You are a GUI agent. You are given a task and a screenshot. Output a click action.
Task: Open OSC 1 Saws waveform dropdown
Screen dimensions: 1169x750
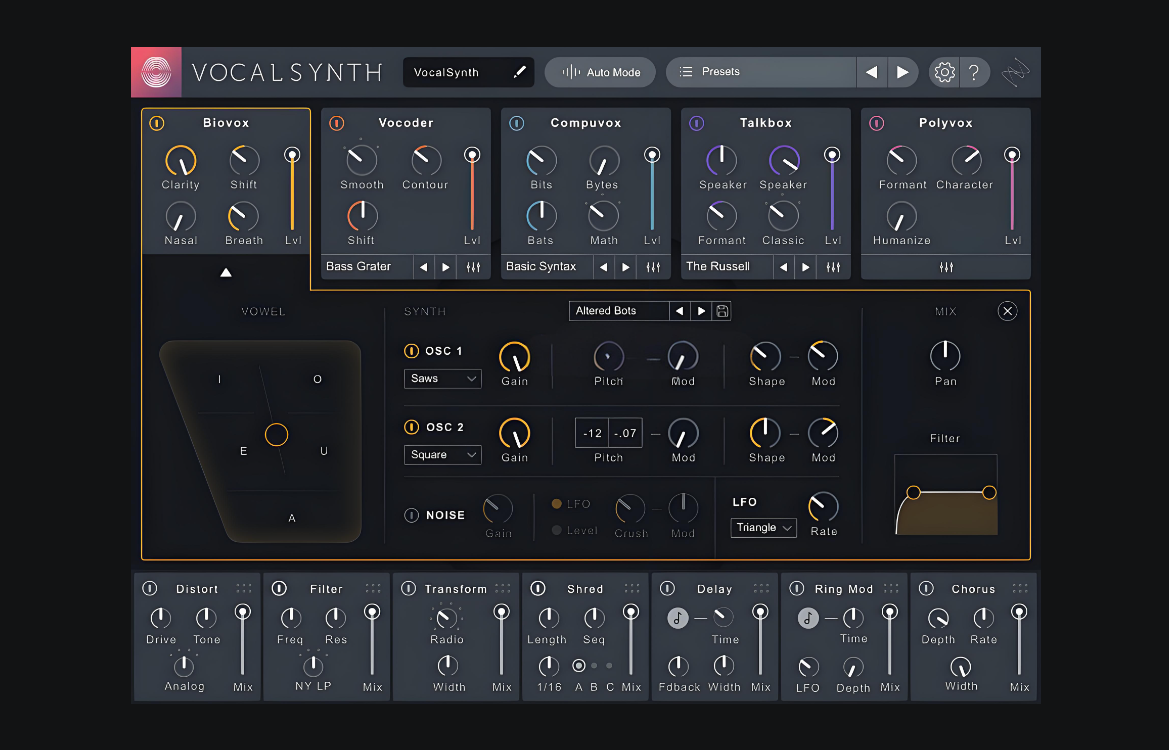443,379
